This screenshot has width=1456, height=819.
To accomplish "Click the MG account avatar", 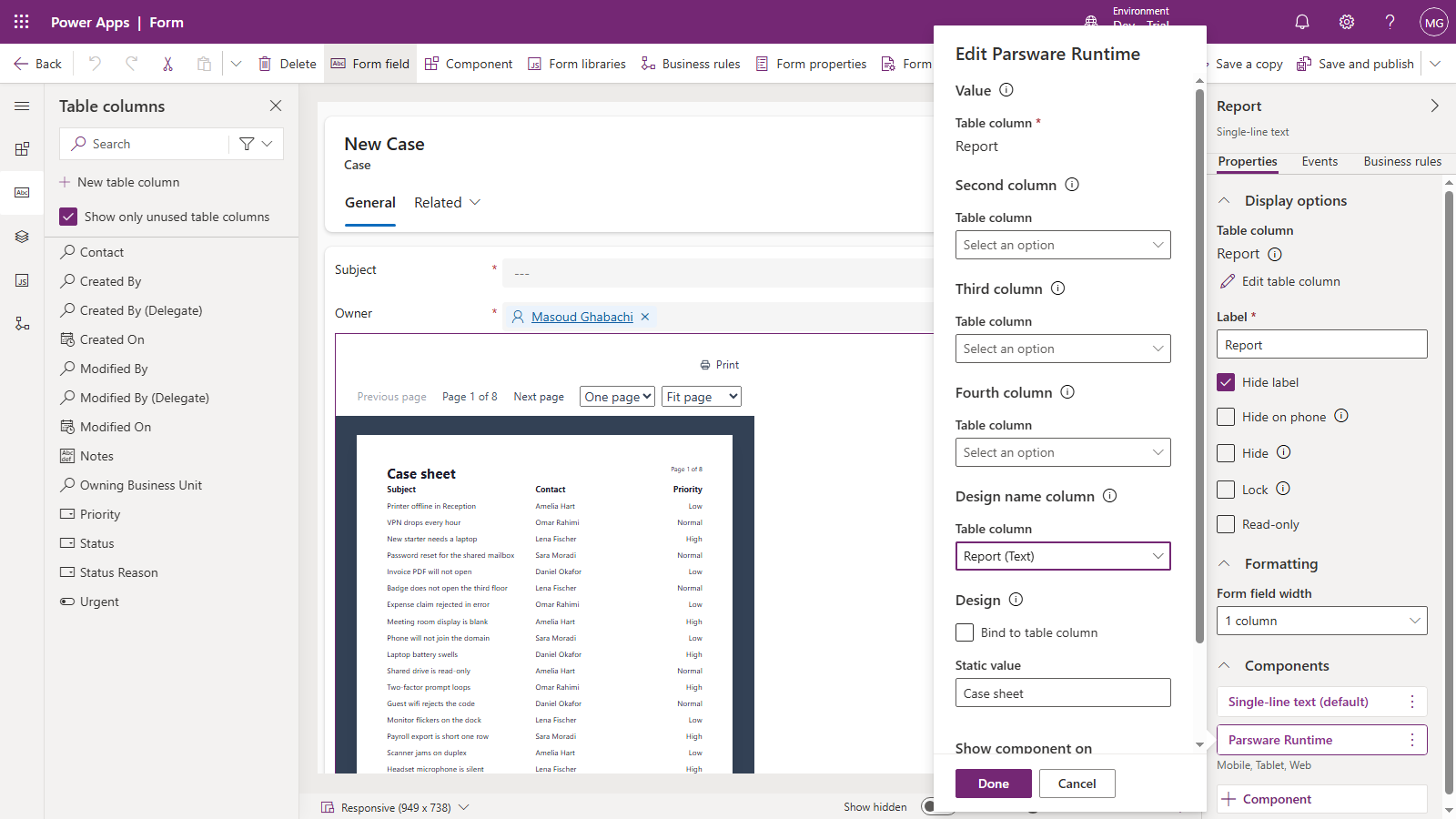I will tap(1434, 22).
